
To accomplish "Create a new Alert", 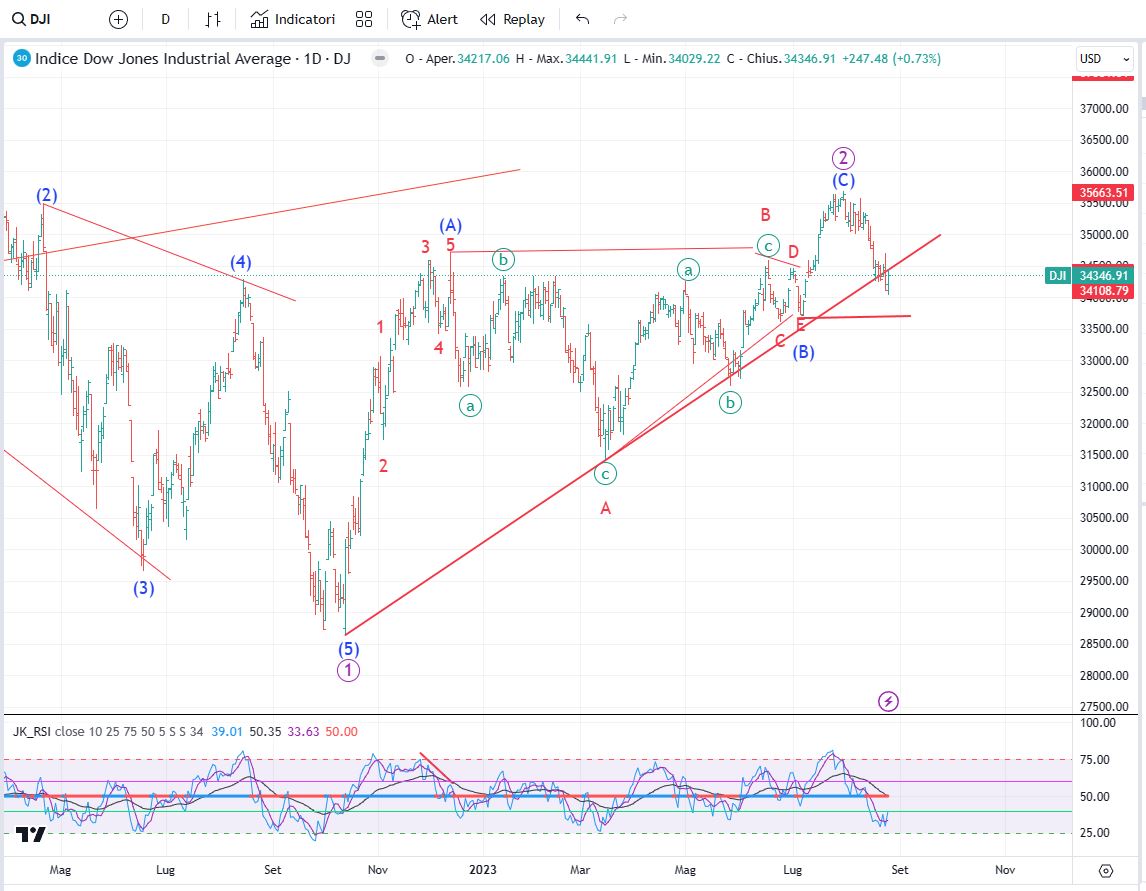I will tap(430, 20).
